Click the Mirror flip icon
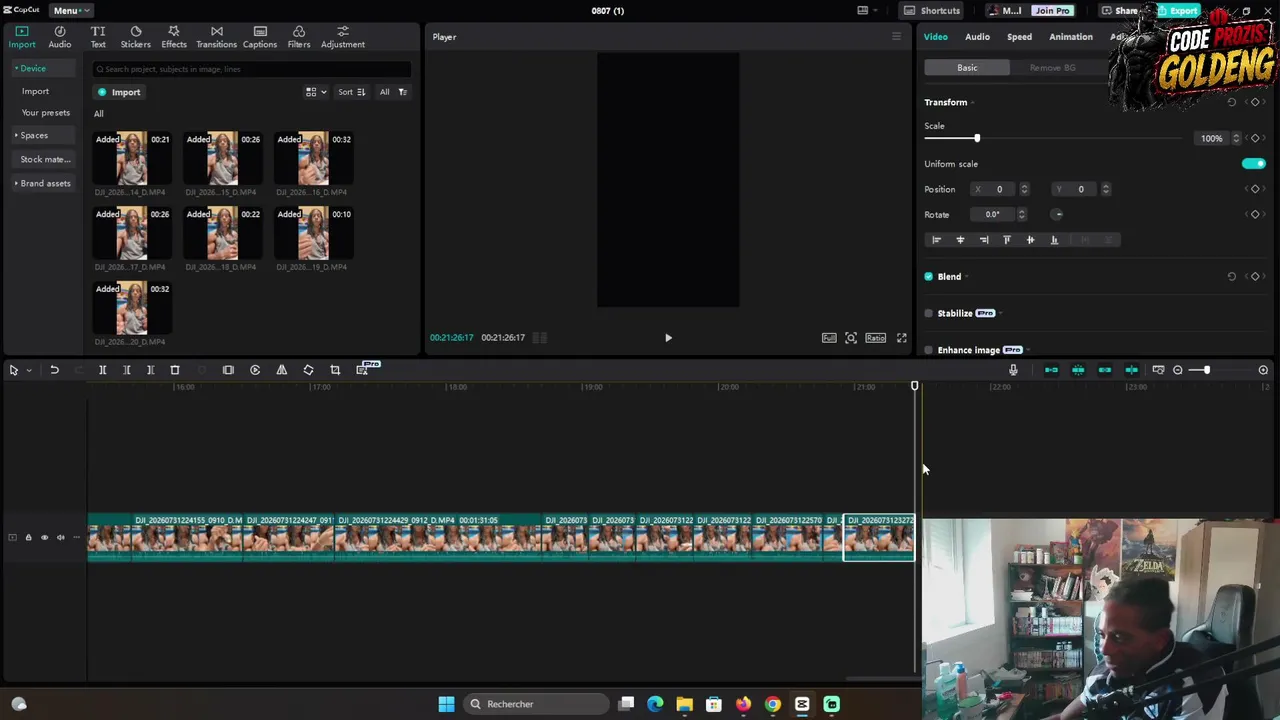 click(x=282, y=370)
